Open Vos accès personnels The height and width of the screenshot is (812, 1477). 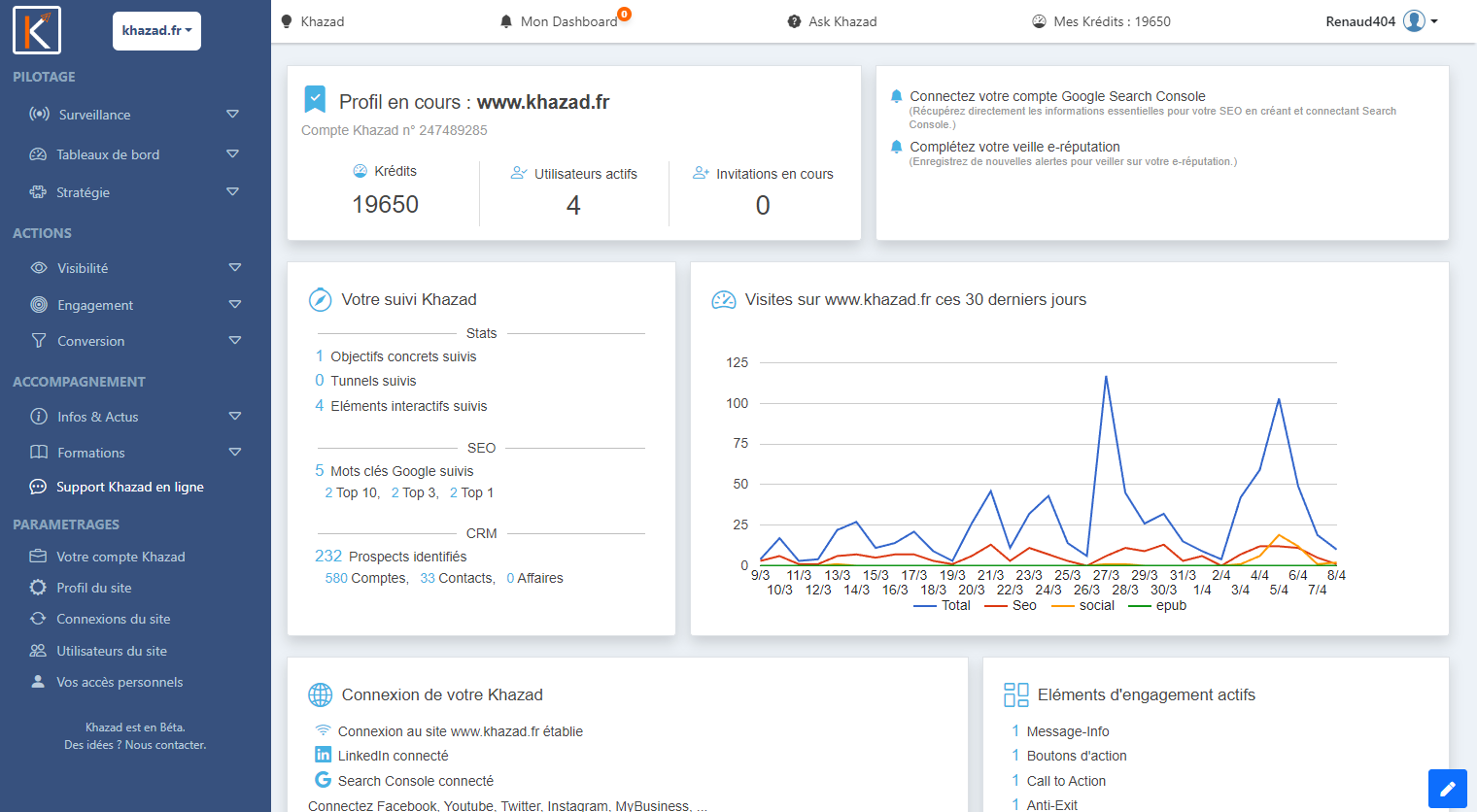click(x=120, y=682)
